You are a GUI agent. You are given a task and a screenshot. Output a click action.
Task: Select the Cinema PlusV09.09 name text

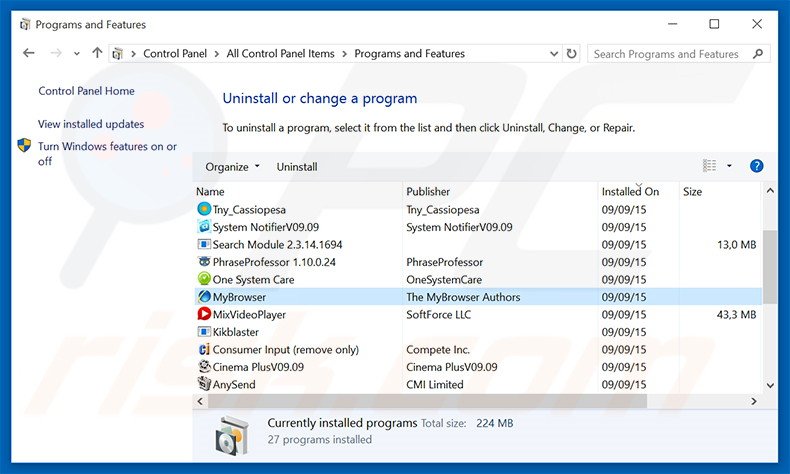pos(258,367)
